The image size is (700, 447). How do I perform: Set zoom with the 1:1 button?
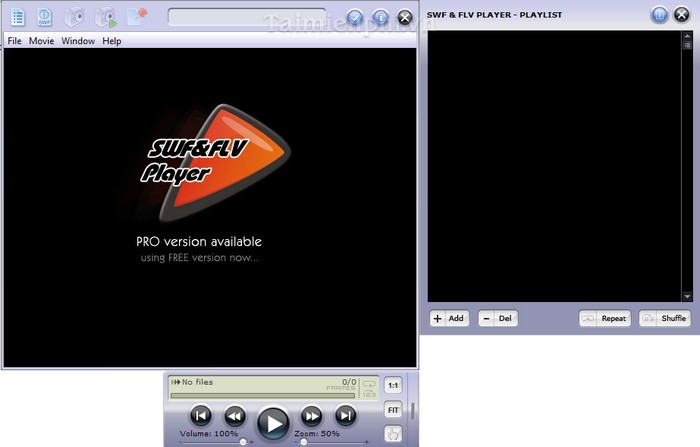tap(393, 385)
